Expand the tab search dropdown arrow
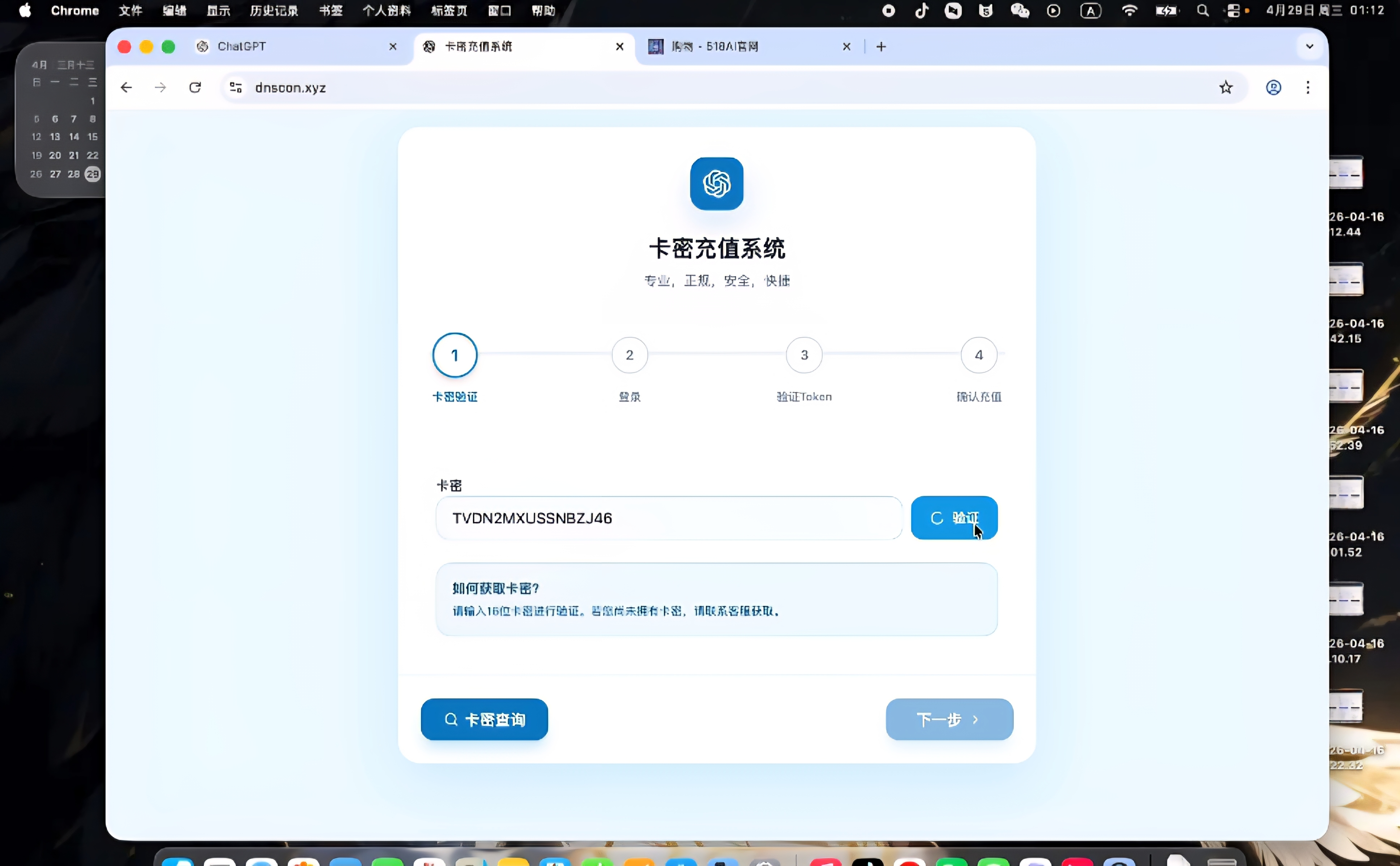This screenshot has height=866, width=1400. click(1310, 46)
